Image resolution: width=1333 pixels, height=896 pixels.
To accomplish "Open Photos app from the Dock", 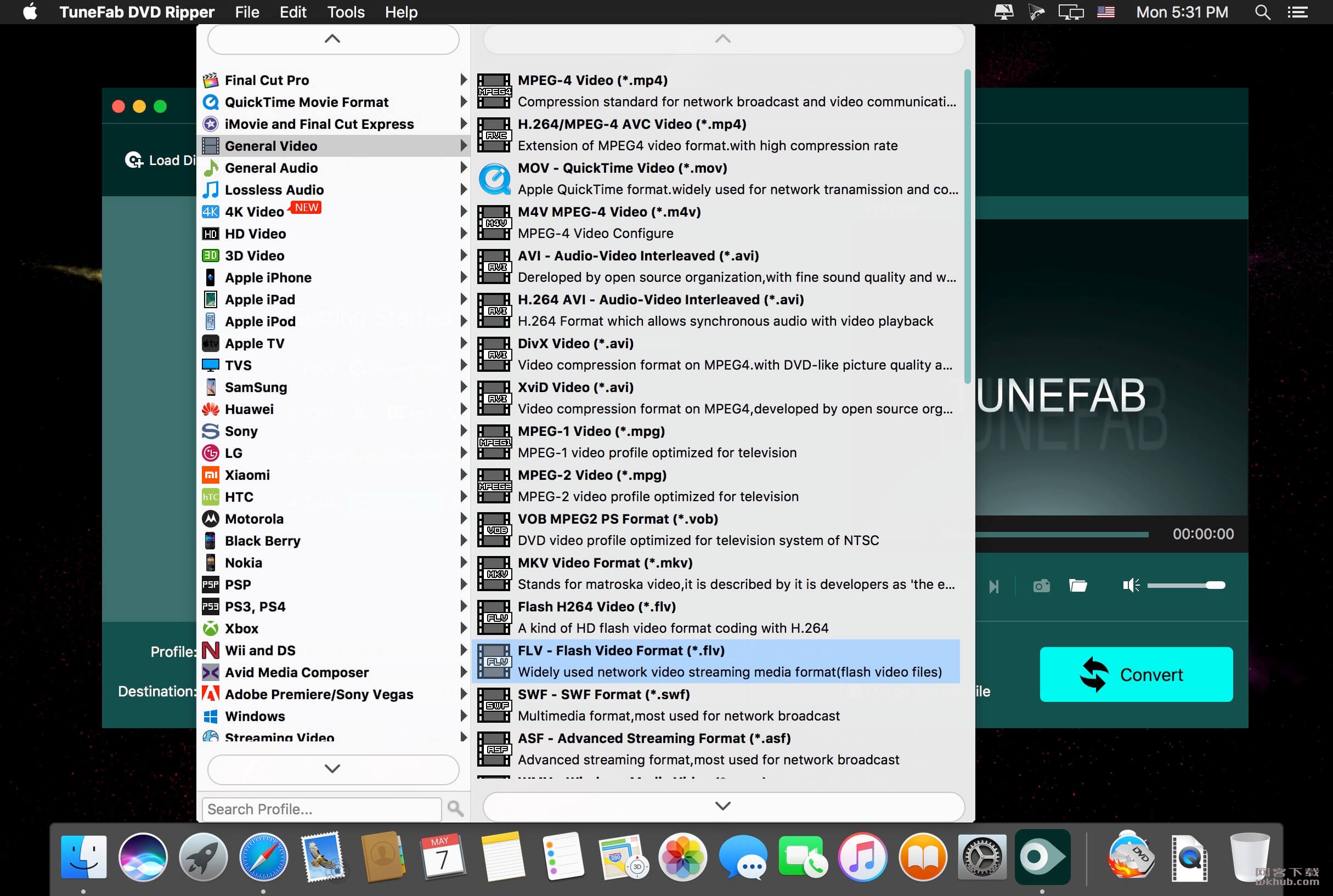I will point(683,857).
